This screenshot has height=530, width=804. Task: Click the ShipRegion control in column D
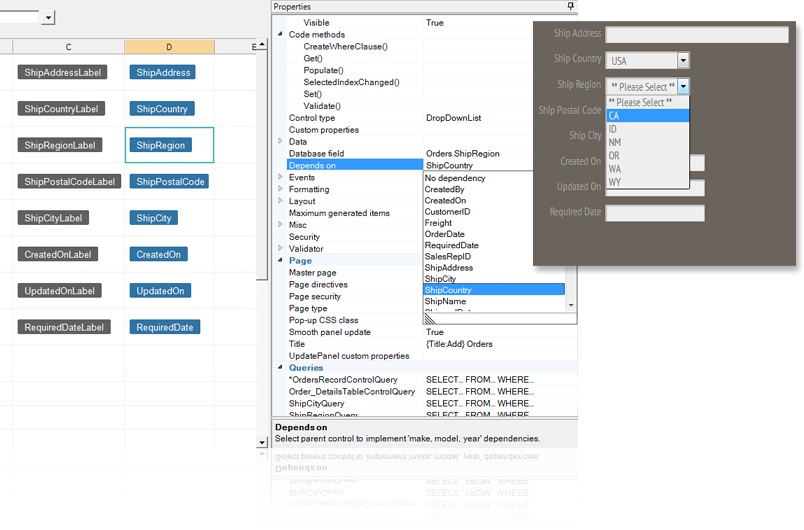click(160, 145)
